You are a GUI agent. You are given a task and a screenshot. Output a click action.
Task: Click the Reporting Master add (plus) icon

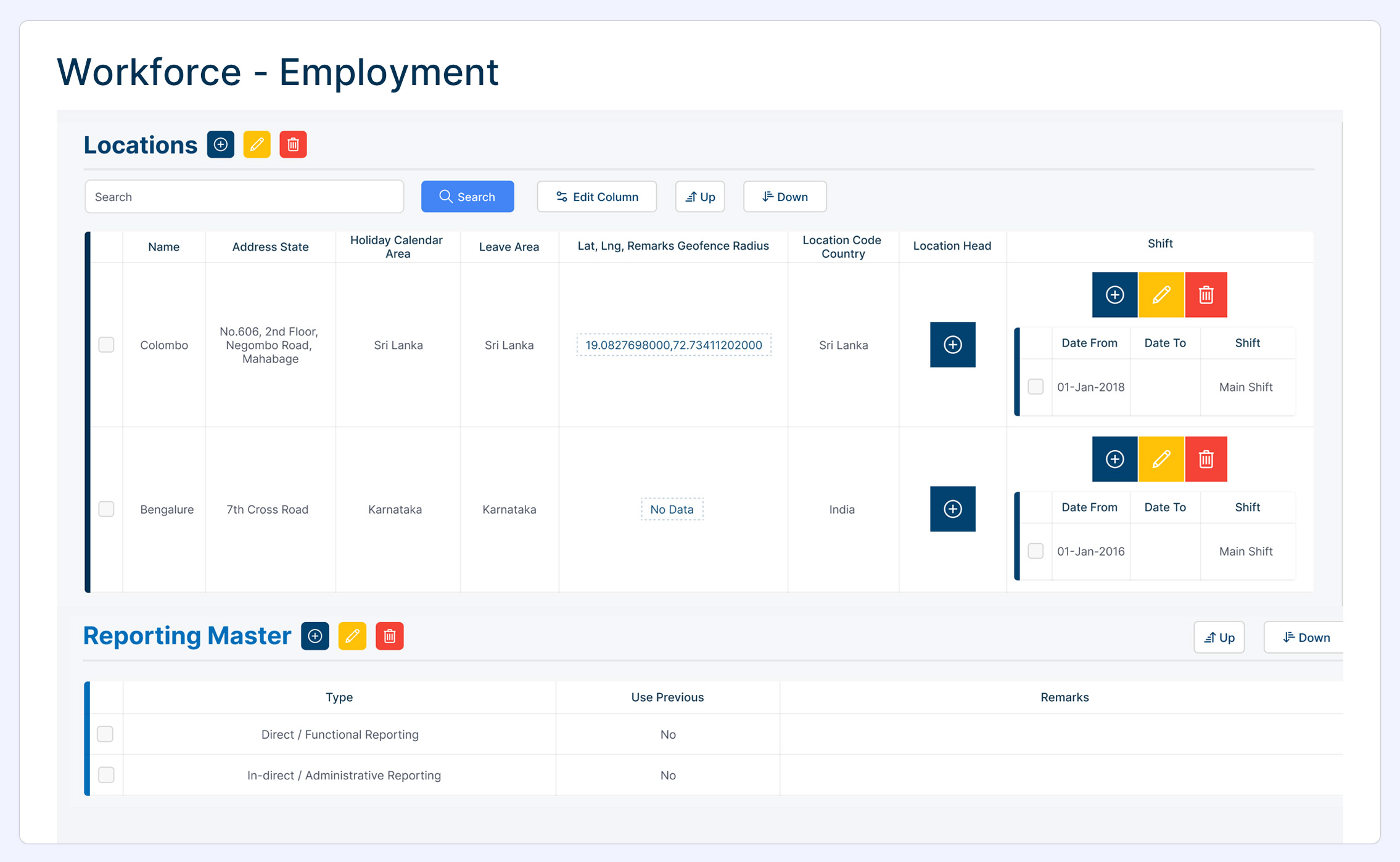click(315, 636)
